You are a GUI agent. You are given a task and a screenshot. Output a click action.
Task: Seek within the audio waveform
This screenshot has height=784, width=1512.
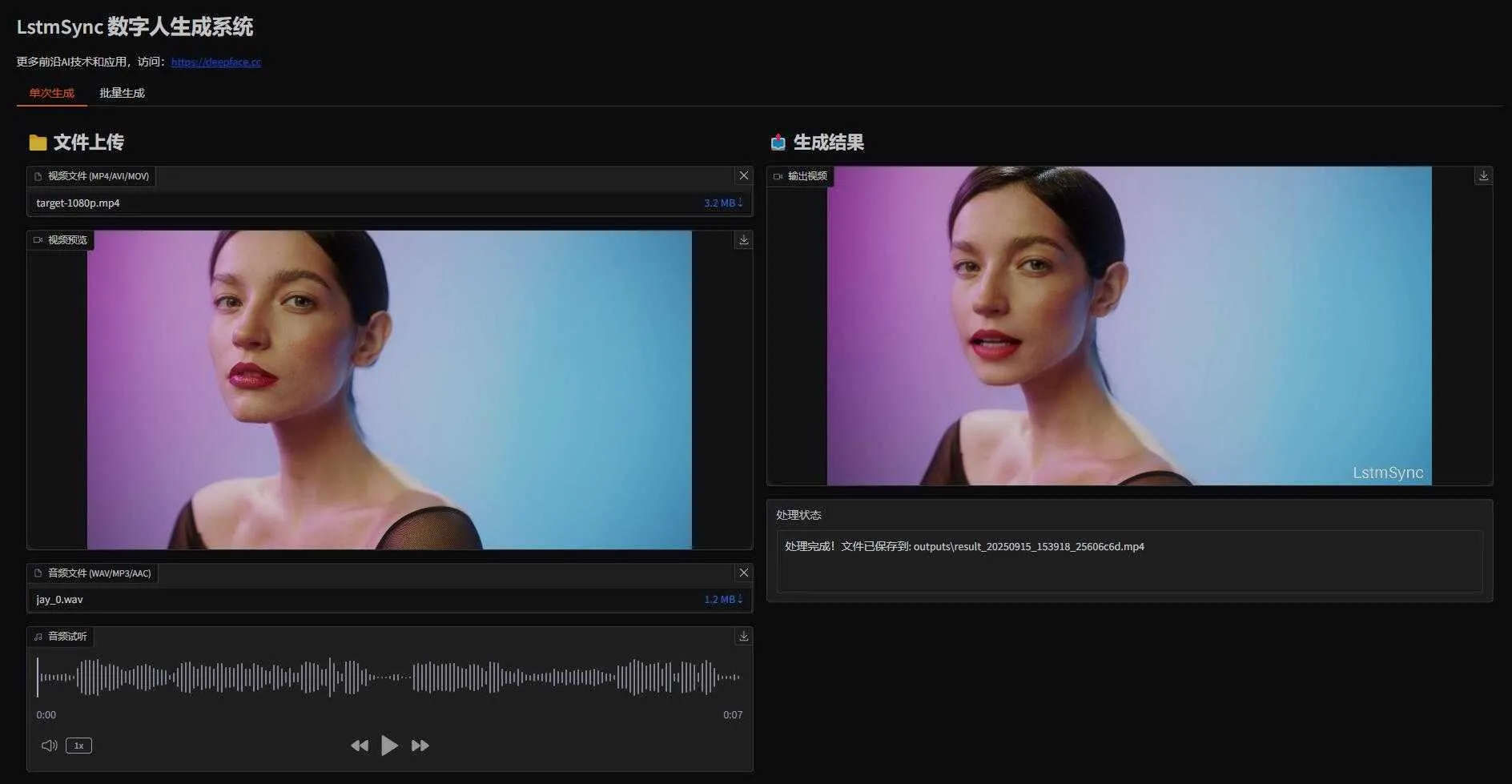[x=389, y=677]
